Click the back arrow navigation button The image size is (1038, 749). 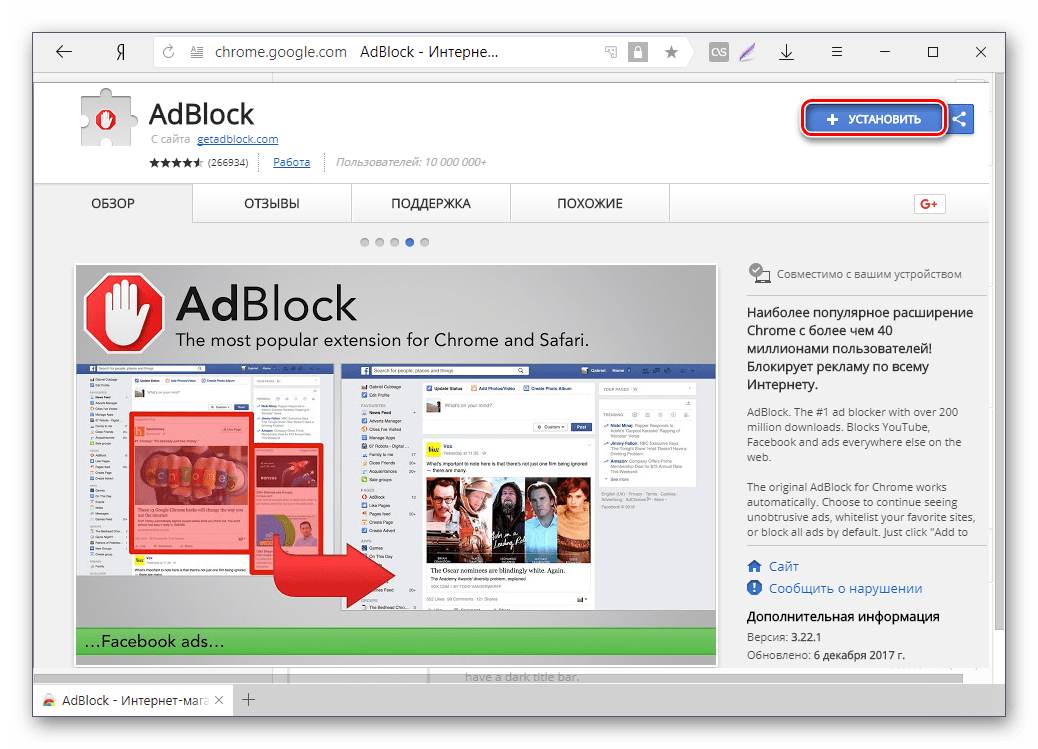64,52
